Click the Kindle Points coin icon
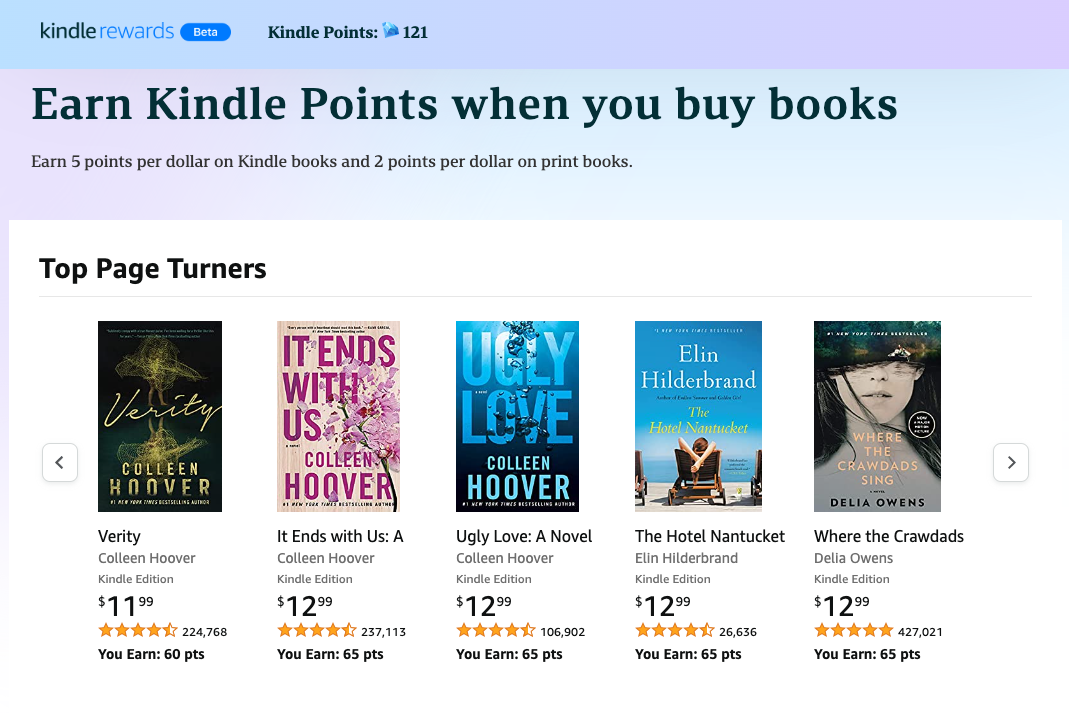This screenshot has height=713, width=1069. point(390,31)
